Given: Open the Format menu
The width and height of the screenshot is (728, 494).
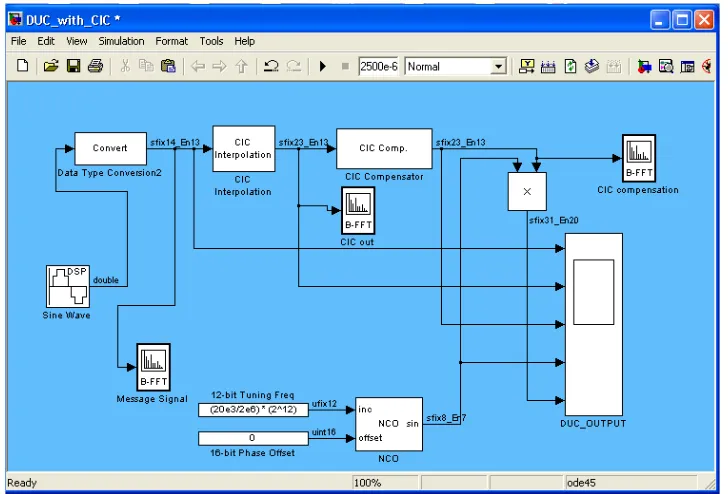Looking at the screenshot, I should 172,41.
